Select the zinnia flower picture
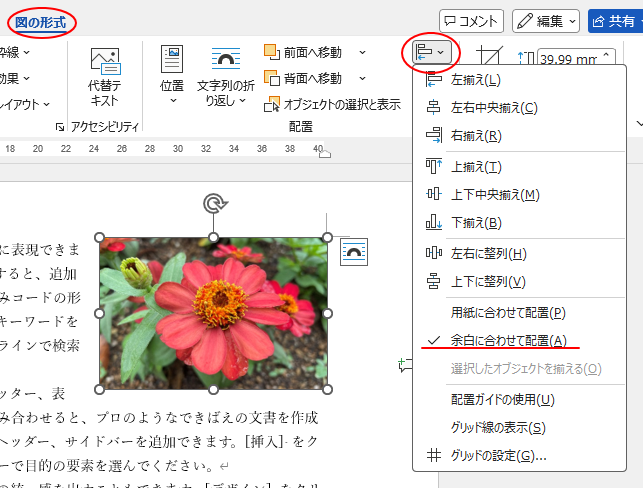 pos(213,313)
